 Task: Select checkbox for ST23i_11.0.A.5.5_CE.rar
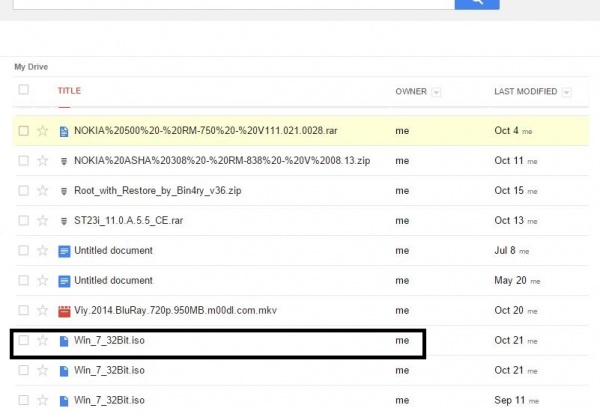point(24,220)
